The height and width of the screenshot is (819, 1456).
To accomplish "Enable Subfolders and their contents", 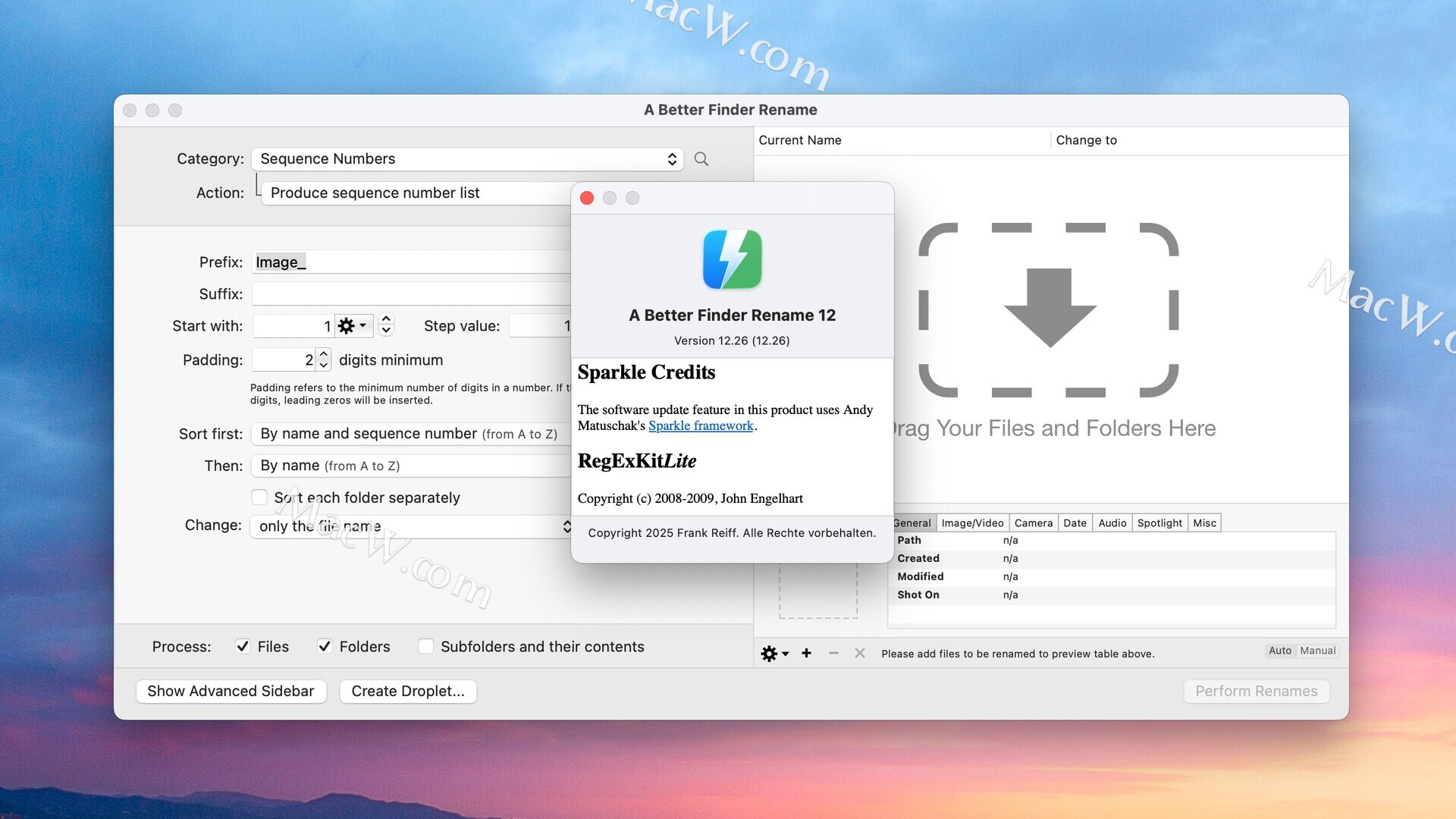I will pyautogui.click(x=426, y=646).
